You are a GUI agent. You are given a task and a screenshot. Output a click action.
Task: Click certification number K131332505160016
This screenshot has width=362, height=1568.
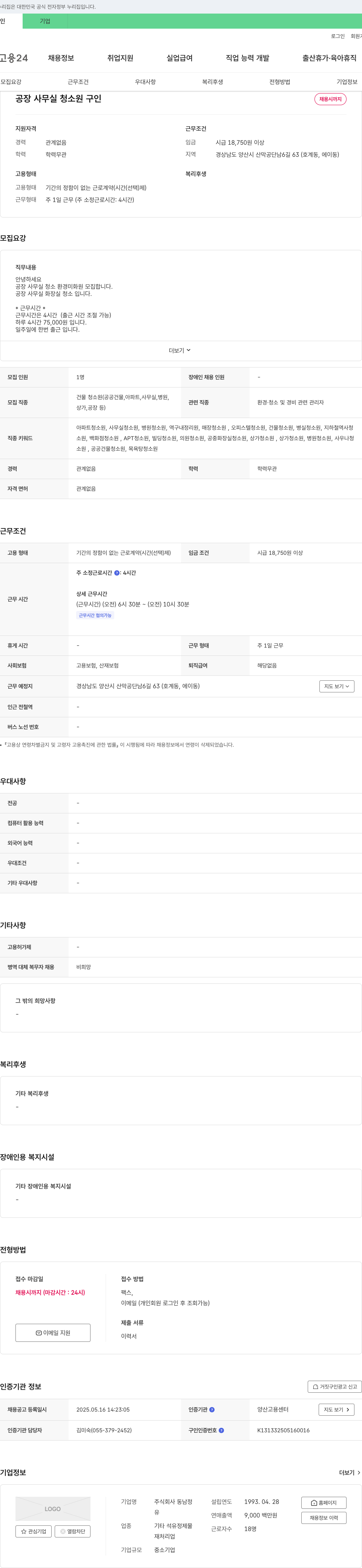[x=283, y=1430]
